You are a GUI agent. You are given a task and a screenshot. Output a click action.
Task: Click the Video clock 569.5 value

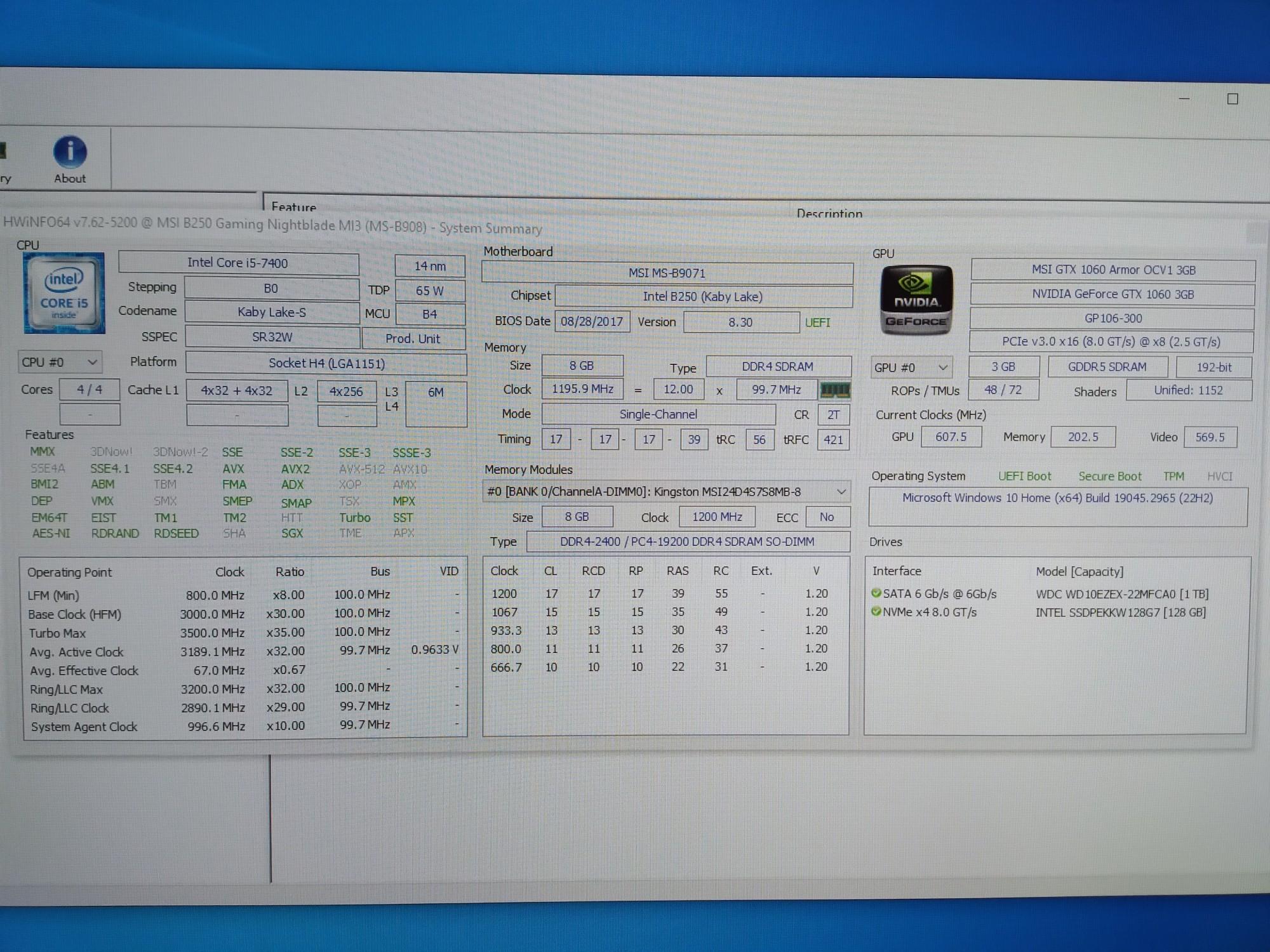pos(1210,437)
